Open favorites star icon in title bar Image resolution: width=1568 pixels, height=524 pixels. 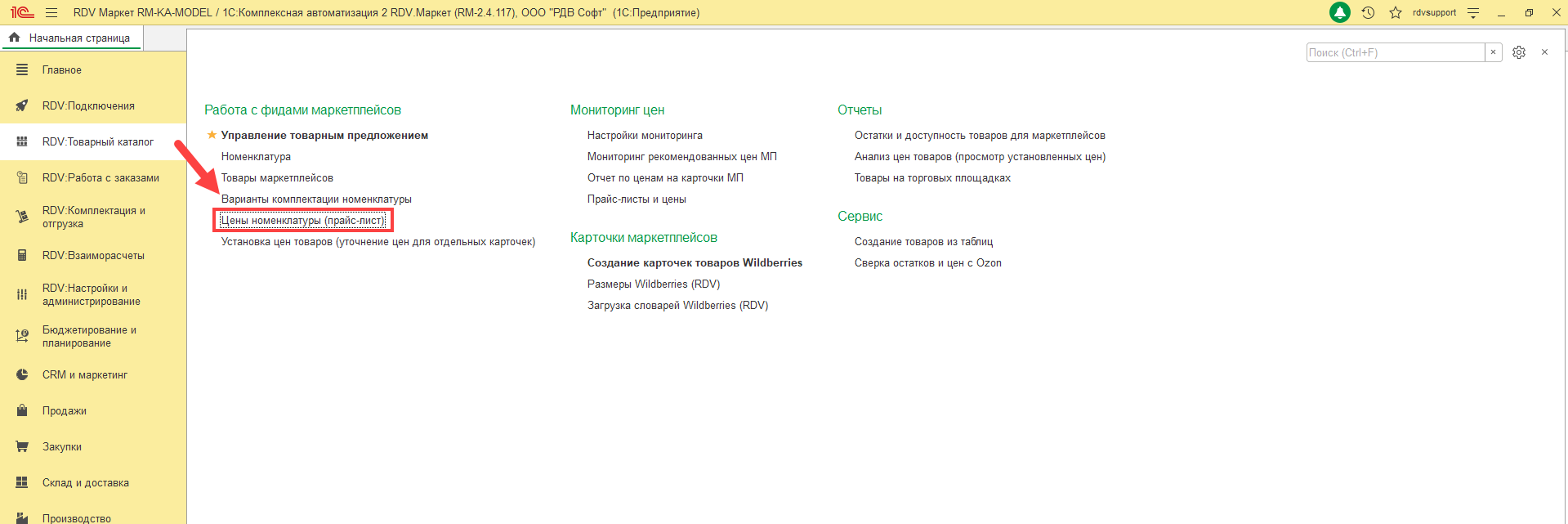tap(1396, 12)
